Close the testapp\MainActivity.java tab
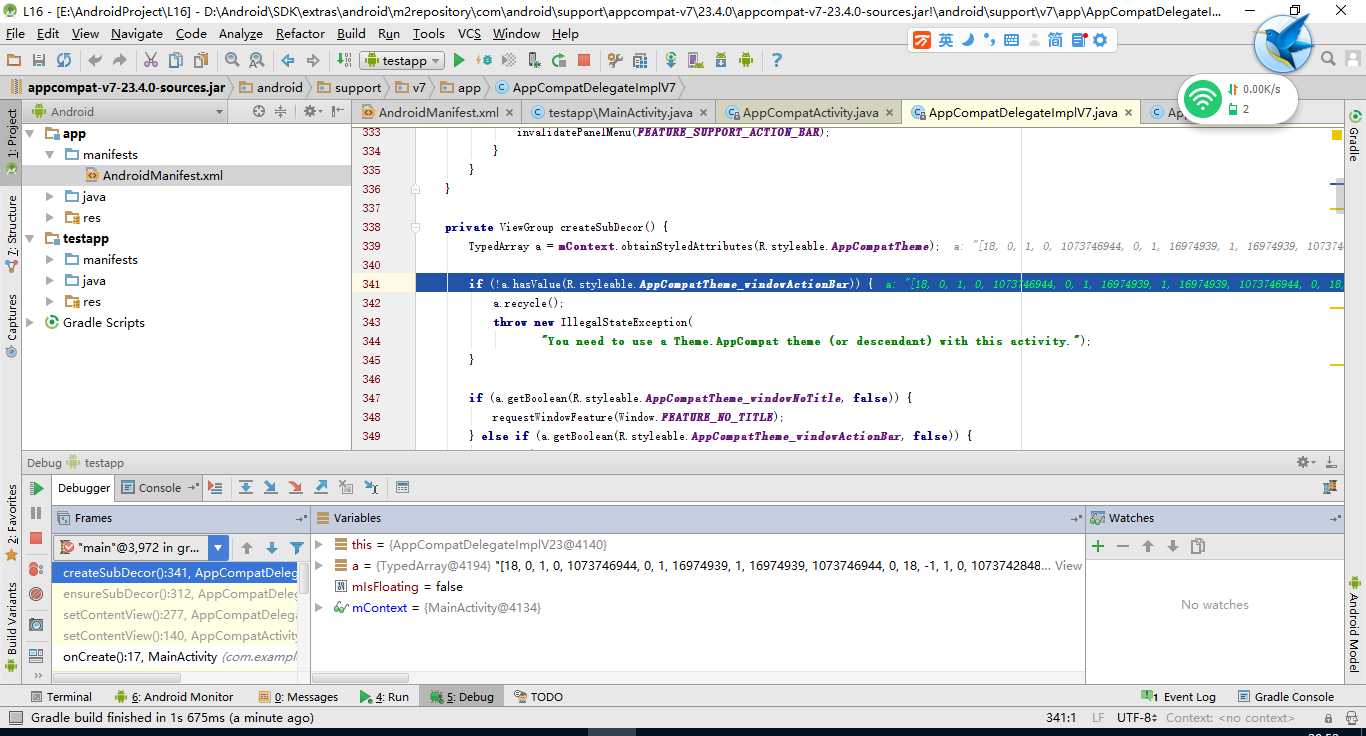The width and height of the screenshot is (1366, 736). coord(703,113)
